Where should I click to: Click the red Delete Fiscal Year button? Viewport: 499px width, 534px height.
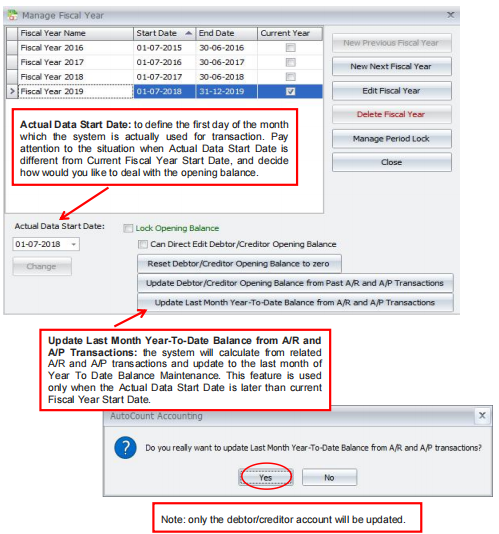pyautogui.click(x=392, y=114)
